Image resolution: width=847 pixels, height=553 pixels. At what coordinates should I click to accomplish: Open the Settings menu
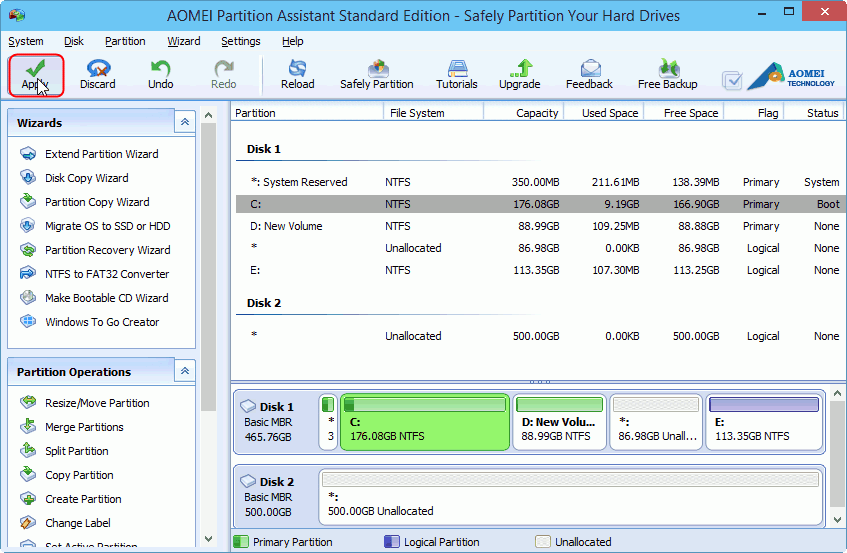(240, 41)
